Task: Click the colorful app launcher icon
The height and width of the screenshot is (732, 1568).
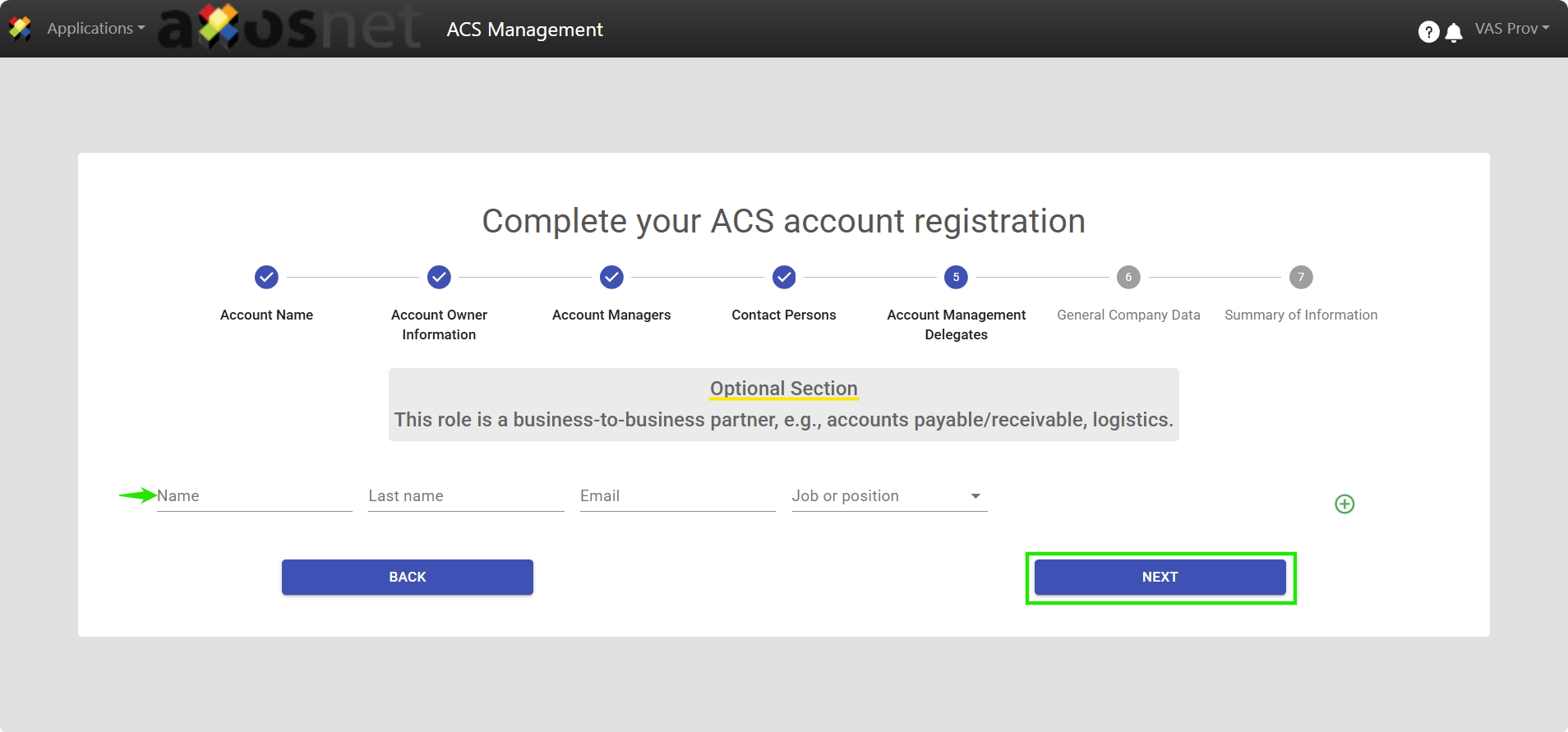Action: (20, 29)
